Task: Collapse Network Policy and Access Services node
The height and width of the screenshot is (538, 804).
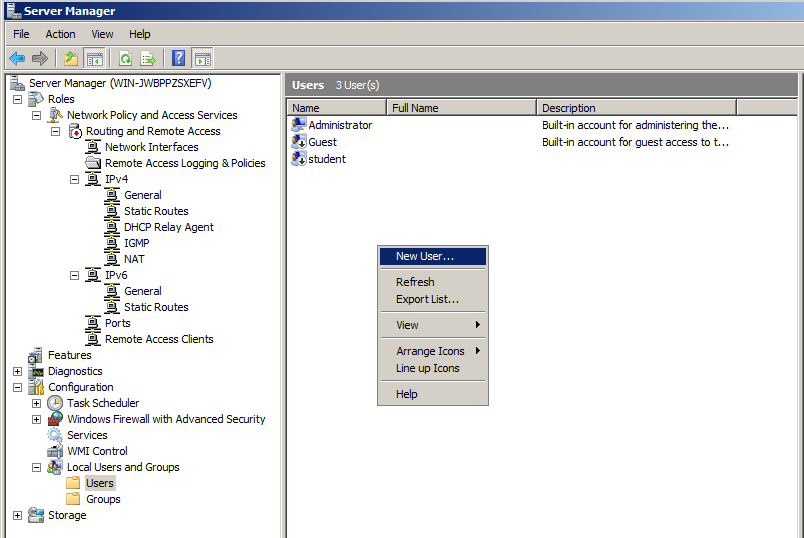Action: [36, 115]
